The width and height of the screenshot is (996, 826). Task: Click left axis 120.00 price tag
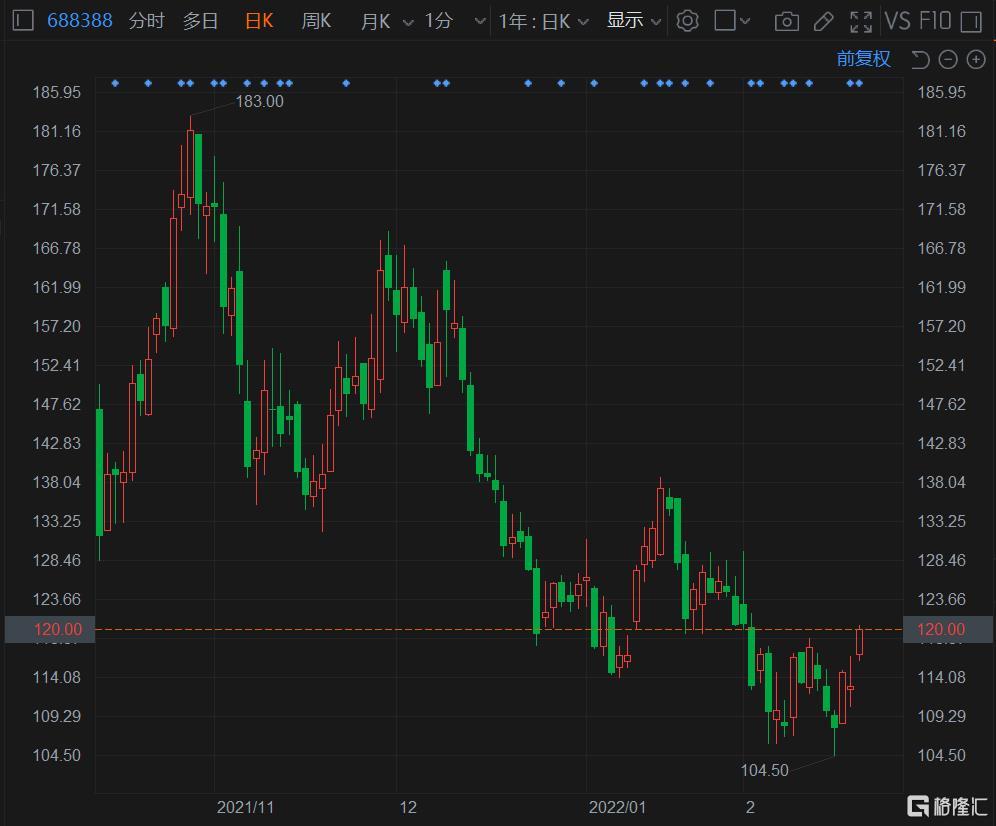[x=50, y=629]
